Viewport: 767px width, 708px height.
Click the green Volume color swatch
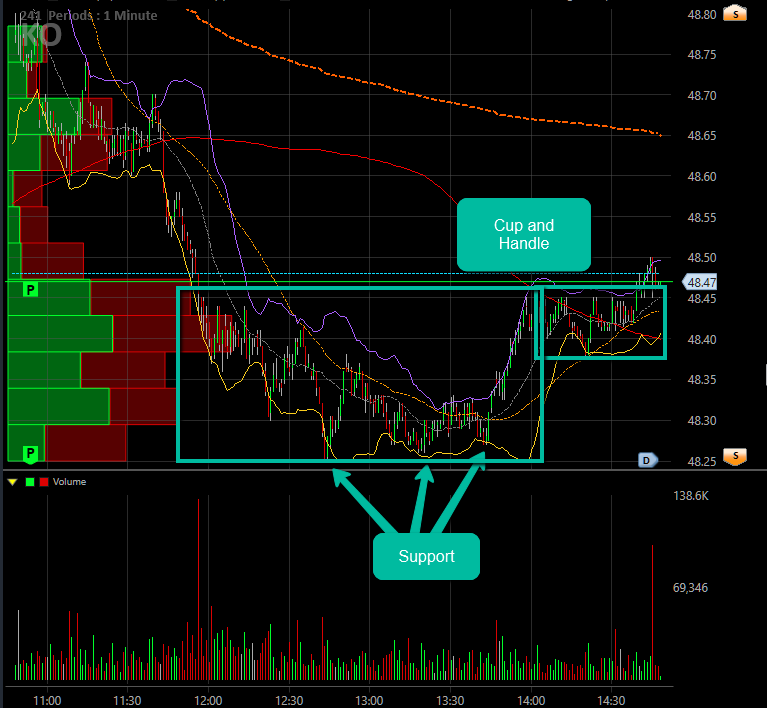[30, 482]
